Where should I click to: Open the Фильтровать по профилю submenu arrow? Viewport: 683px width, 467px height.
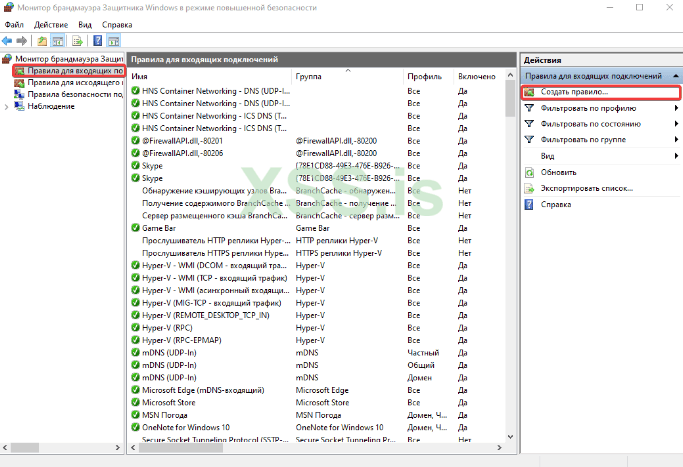[676, 108]
